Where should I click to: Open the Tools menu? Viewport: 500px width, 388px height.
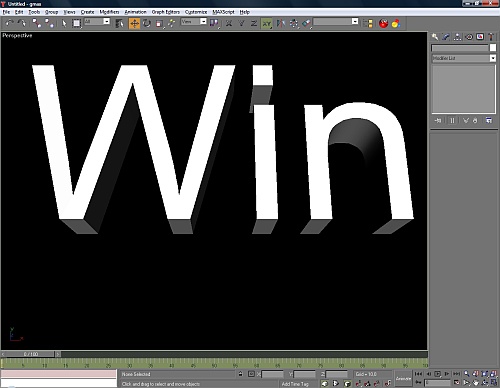34,12
